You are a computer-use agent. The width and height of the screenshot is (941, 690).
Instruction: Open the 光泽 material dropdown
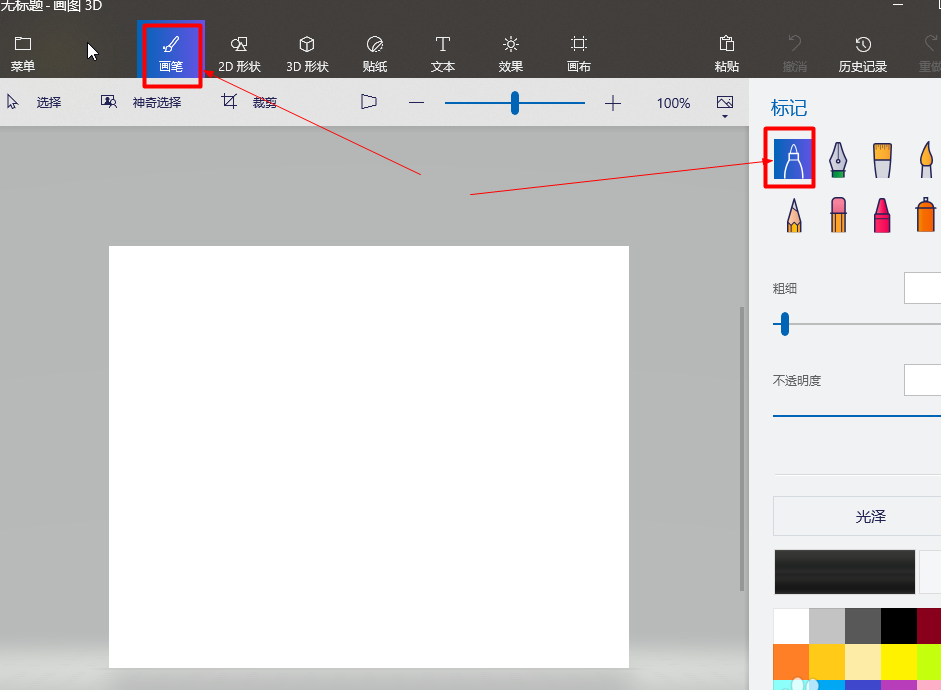click(x=857, y=516)
